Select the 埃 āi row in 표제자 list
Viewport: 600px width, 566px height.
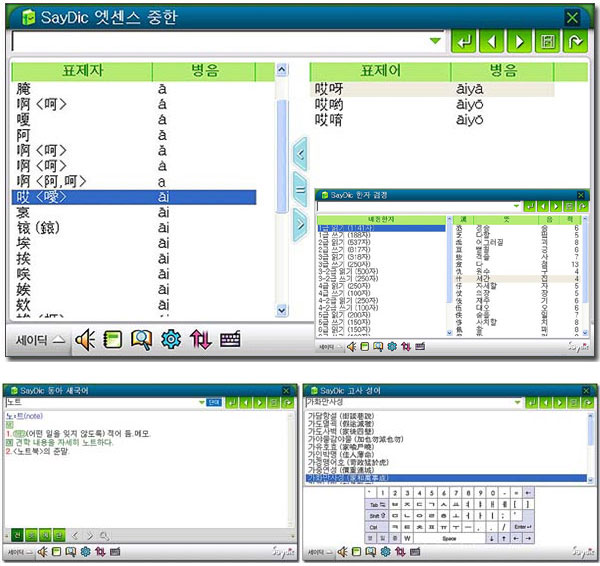pos(134,243)
